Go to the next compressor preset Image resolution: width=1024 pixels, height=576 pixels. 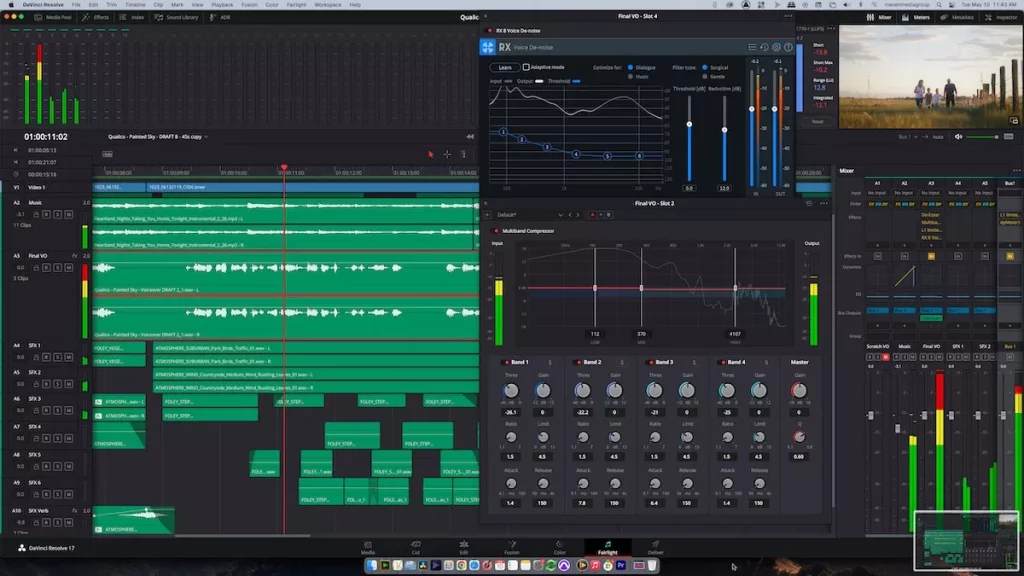coord(577,215)
